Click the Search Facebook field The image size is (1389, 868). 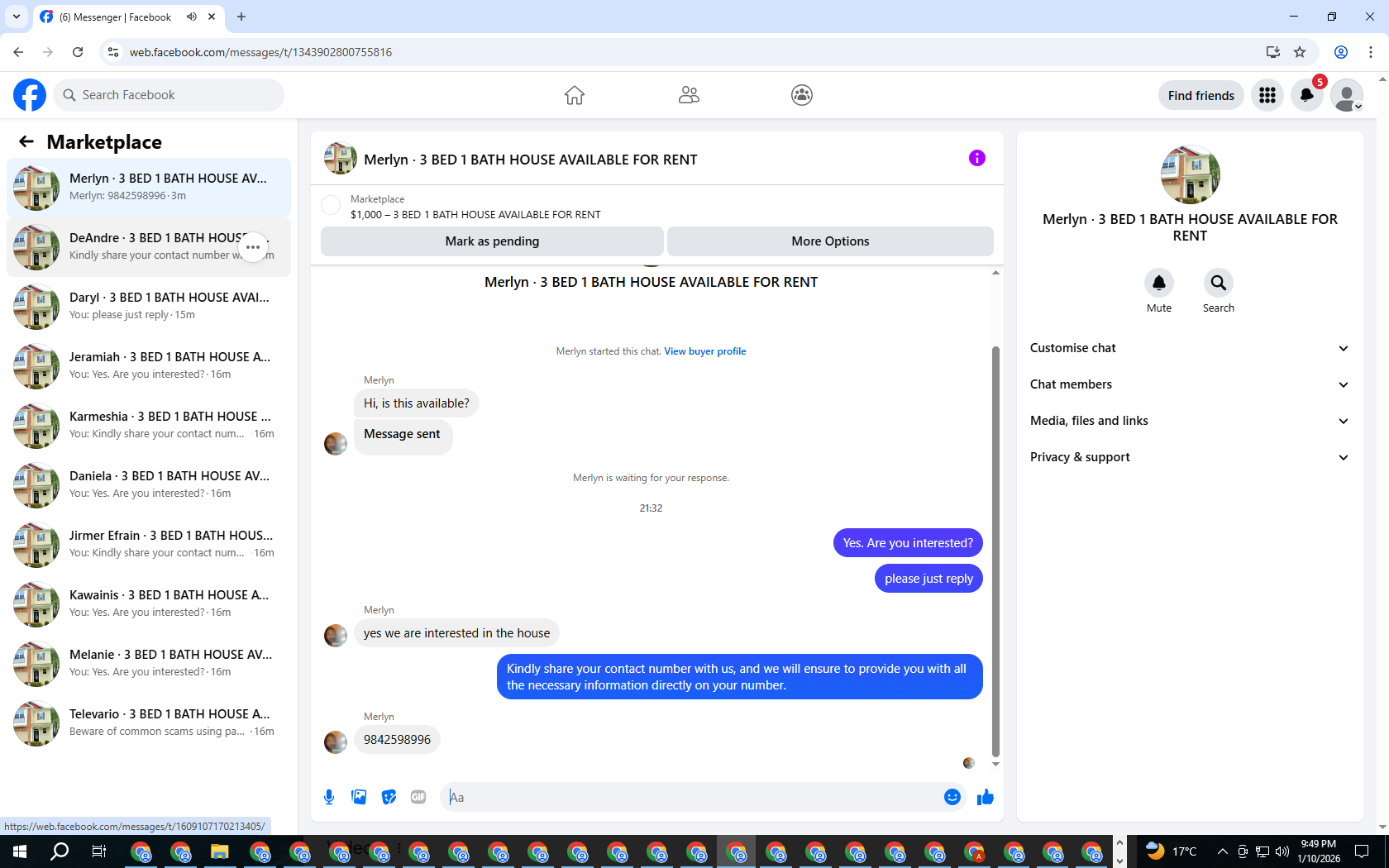(169, 95)
